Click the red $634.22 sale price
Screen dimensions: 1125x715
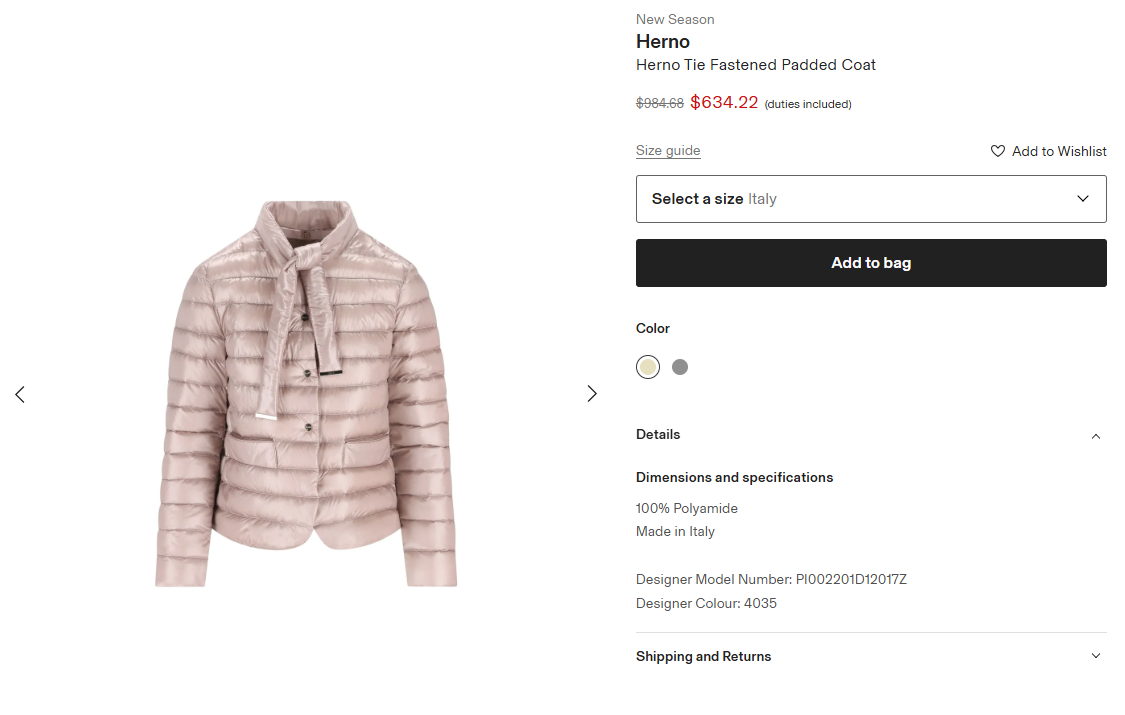tap(724, 102)
